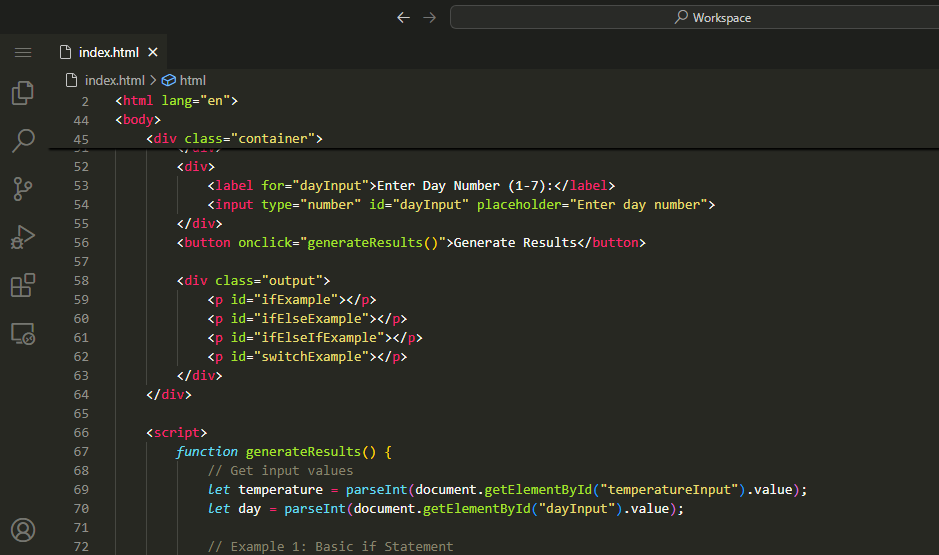The width and height of the screenshot is (939, 555).
Task: Click the "dayInput" string on line 70
Action: pos(577,509)
